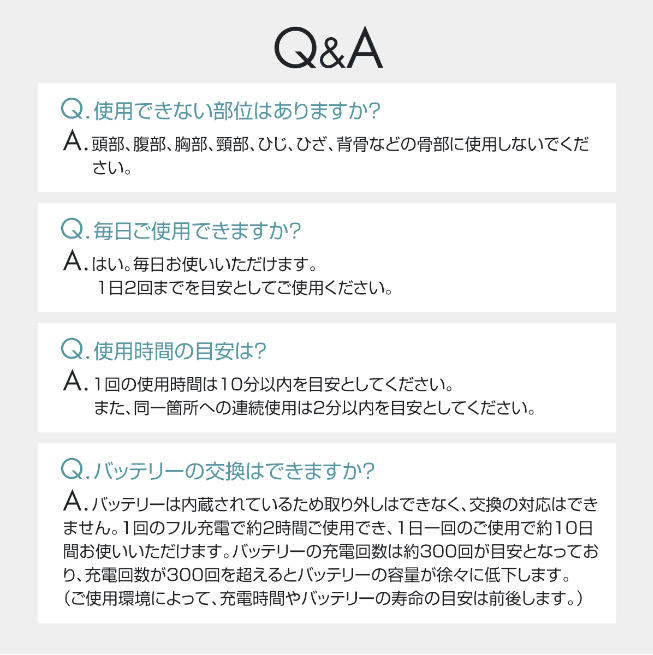653x655 pixels.
Task: Click the A mark before はい。毎日お使いいただけます
Action: (72, 263)
